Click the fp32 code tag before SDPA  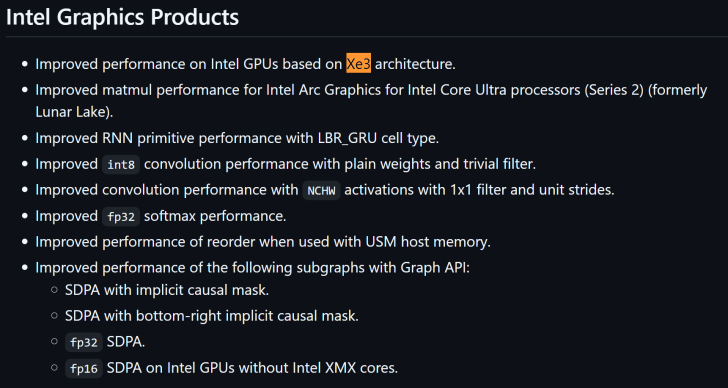pyautogui.click(x=84, y=343)
